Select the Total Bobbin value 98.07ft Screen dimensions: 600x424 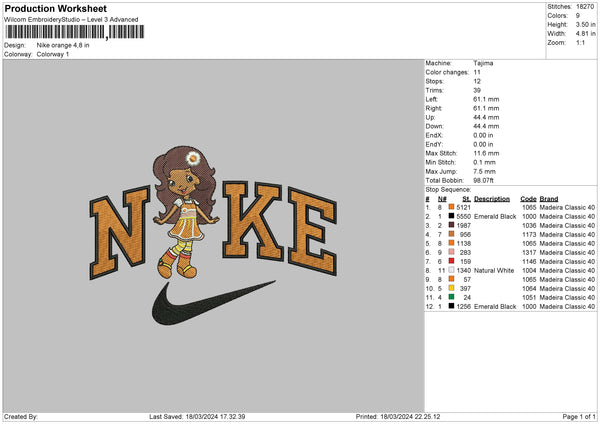click(x=483, y=181)
